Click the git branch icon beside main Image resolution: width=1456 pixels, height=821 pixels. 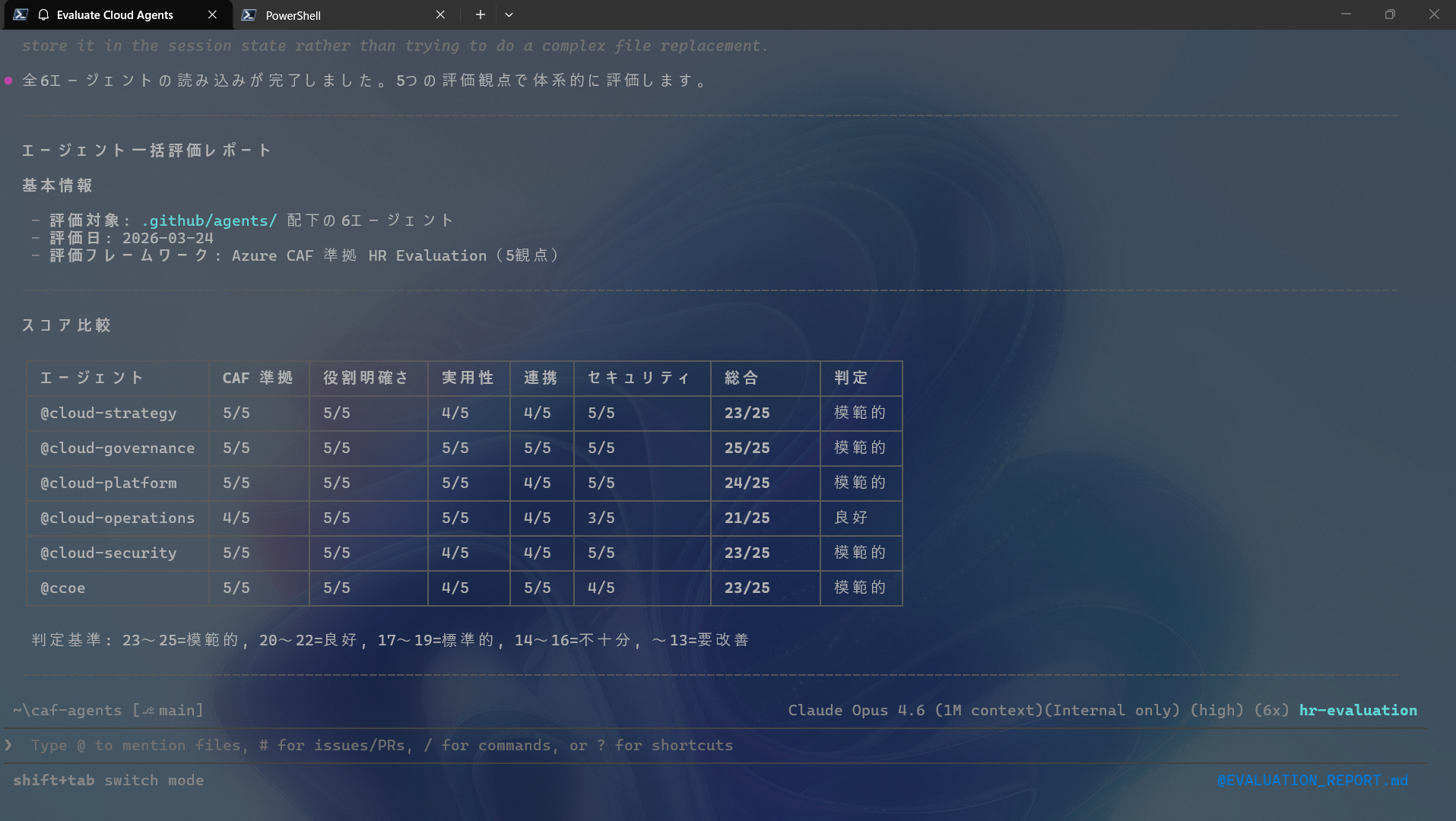149,710
